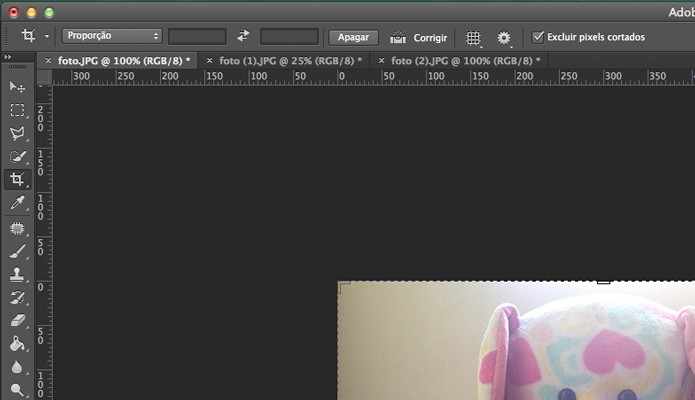Minimize the Photoshop window with yellow button
Screen dimensions: 695x400
pos(31,12)
